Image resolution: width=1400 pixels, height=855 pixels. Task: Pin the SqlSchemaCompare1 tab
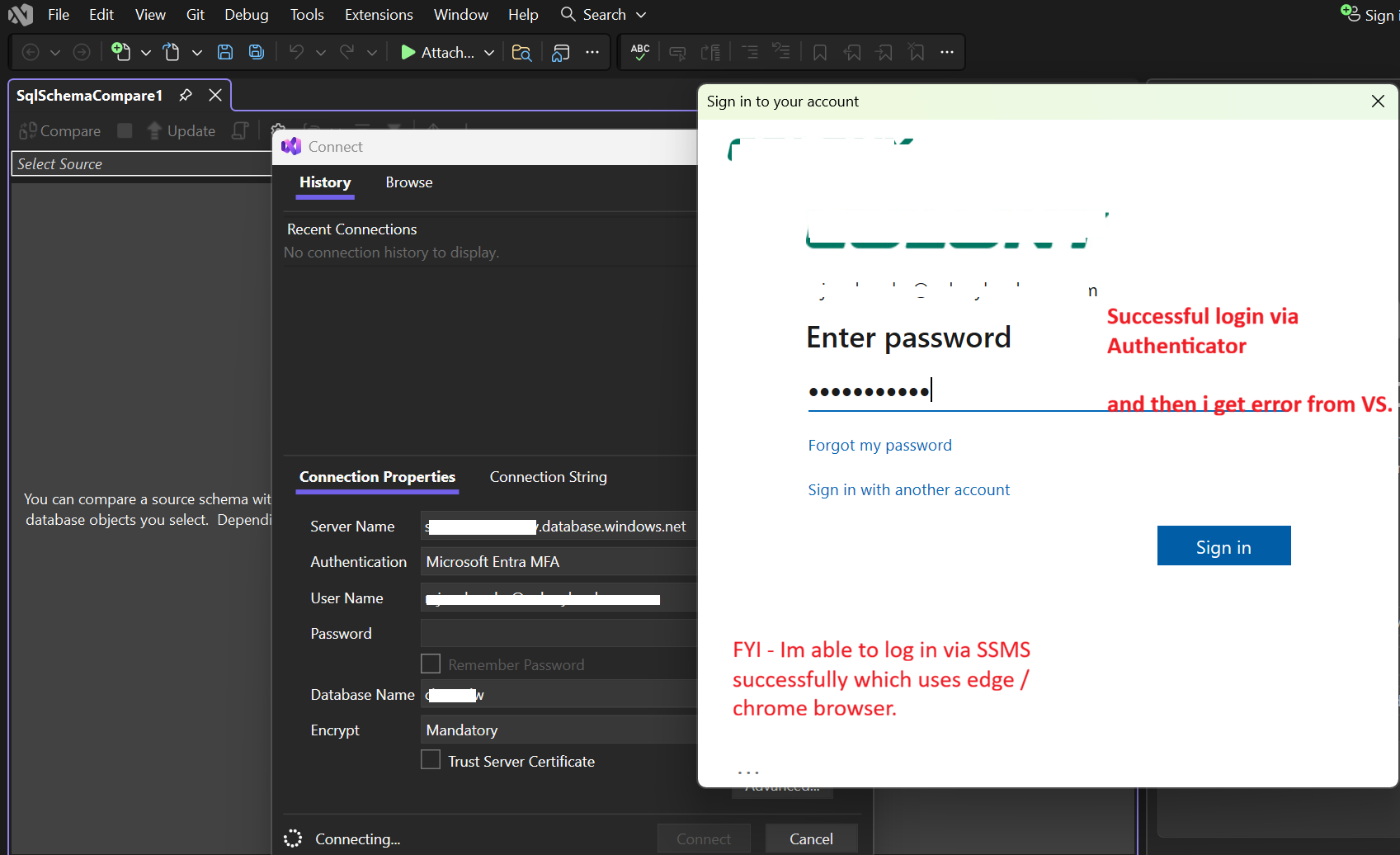(186, 95)
